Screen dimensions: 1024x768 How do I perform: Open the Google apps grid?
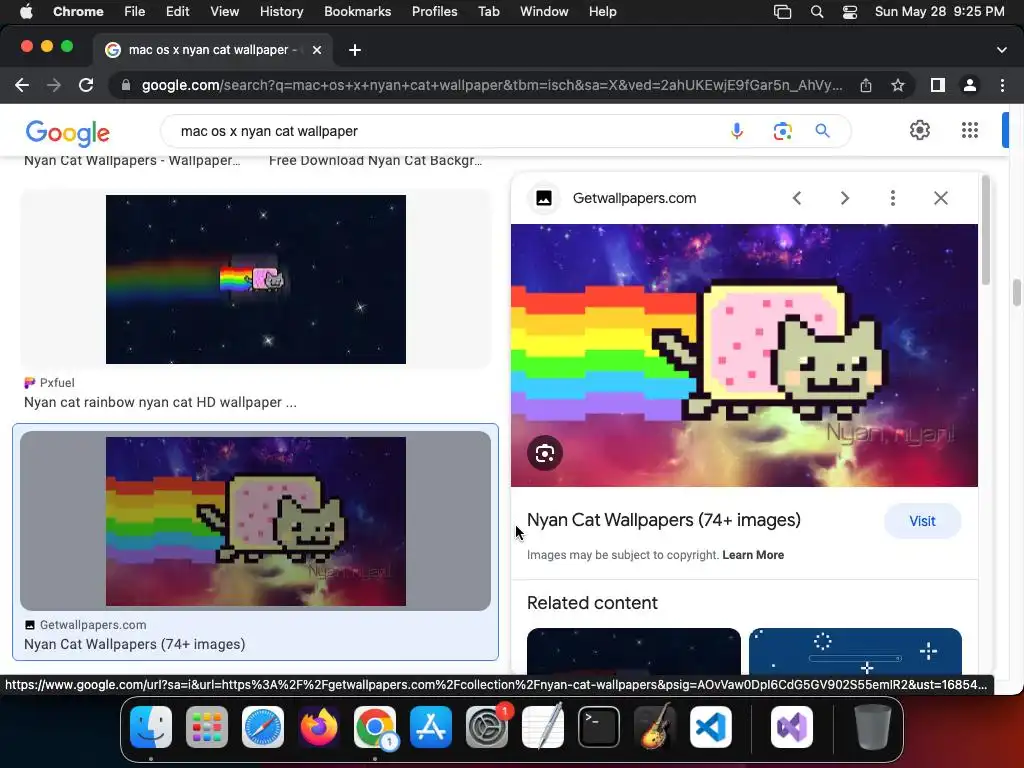(x=970, y=130)
